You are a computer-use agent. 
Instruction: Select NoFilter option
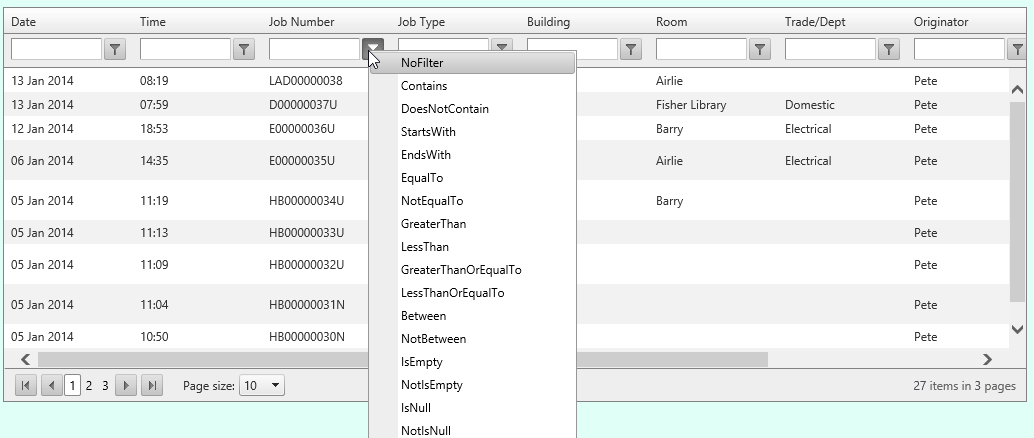[x=472, y=63]
